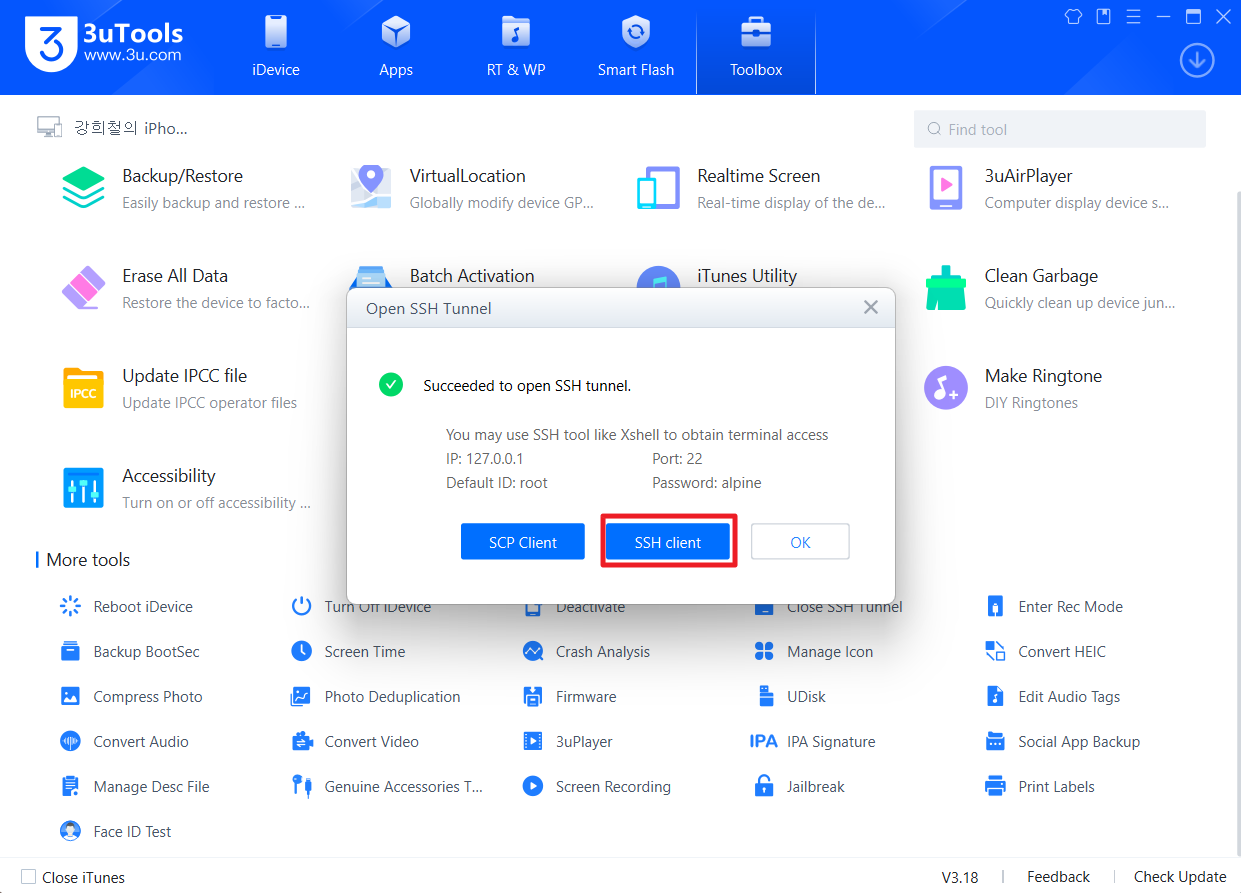Go to the Smart Flash tab
Screen dimensions: 1241x893
pyautogui.click(x=636, y=47)
